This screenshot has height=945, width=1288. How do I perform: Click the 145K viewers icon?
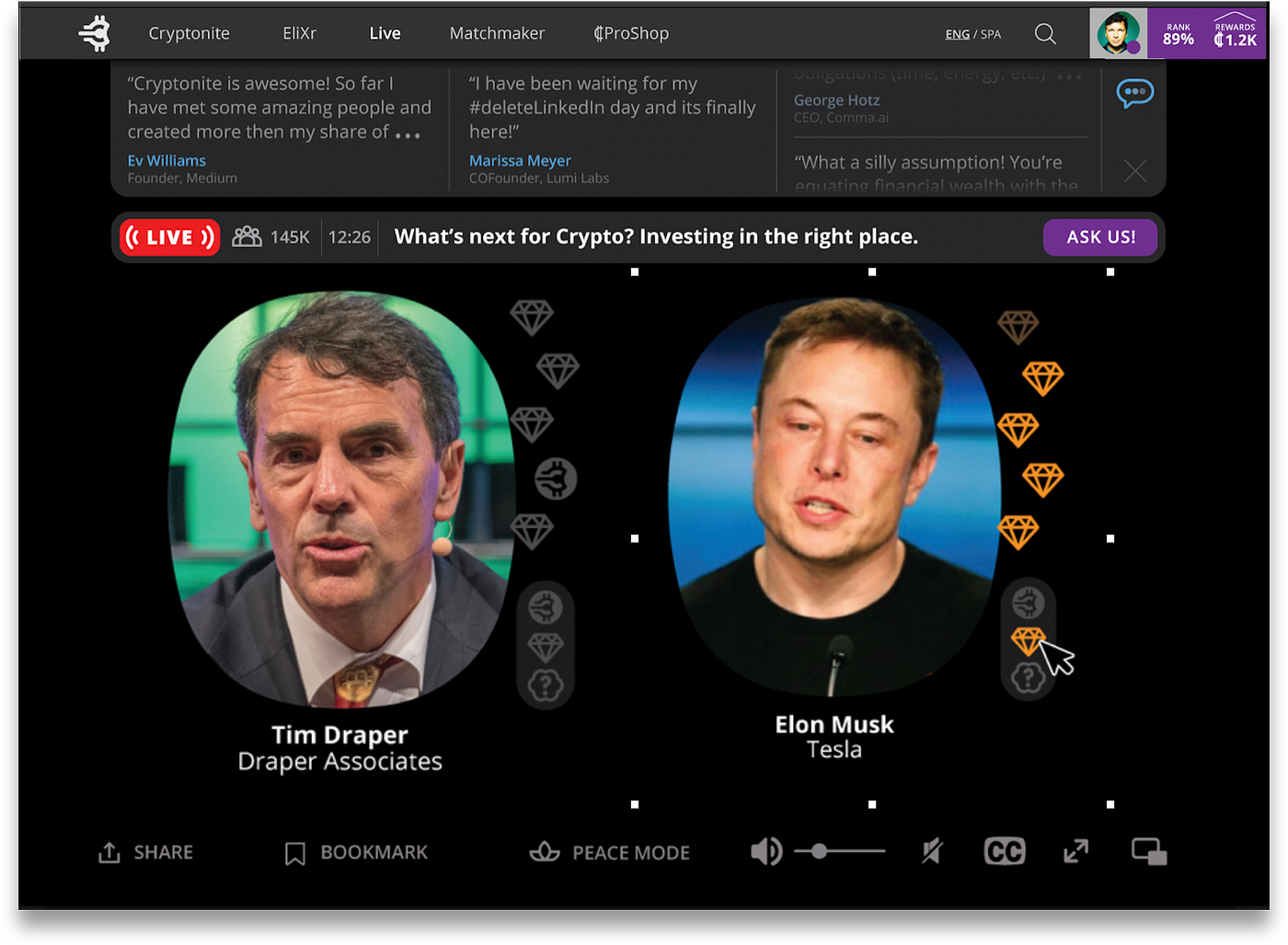(247, 236)
